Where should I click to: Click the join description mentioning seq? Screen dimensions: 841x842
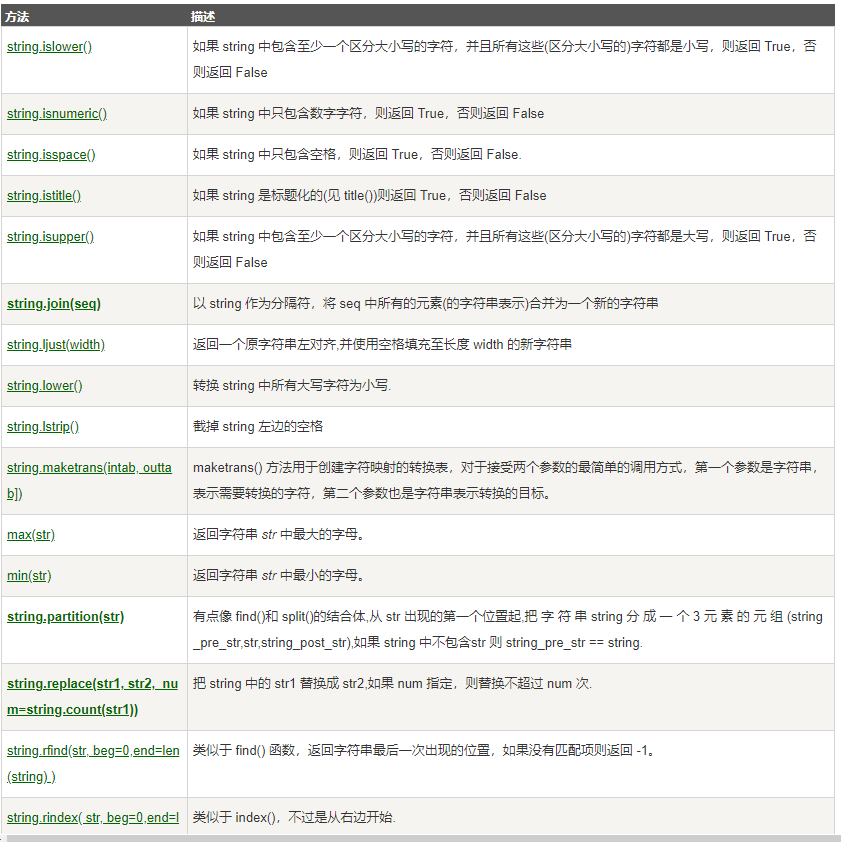click(425, 303)
